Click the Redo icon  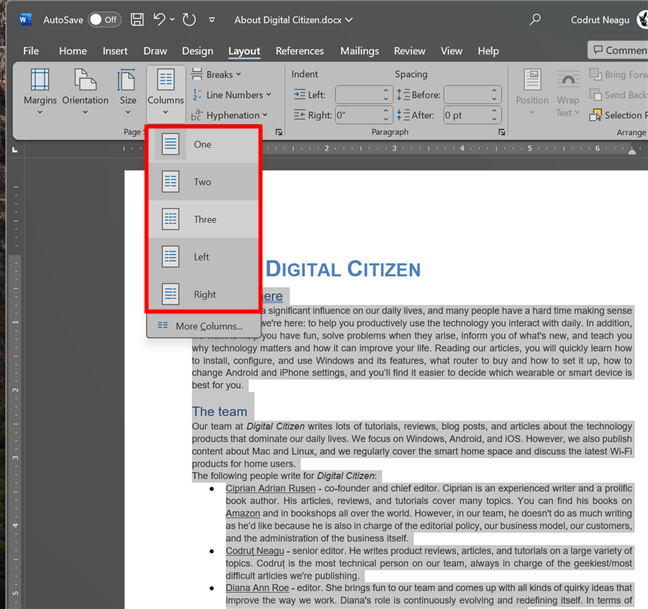pos(189,19)
